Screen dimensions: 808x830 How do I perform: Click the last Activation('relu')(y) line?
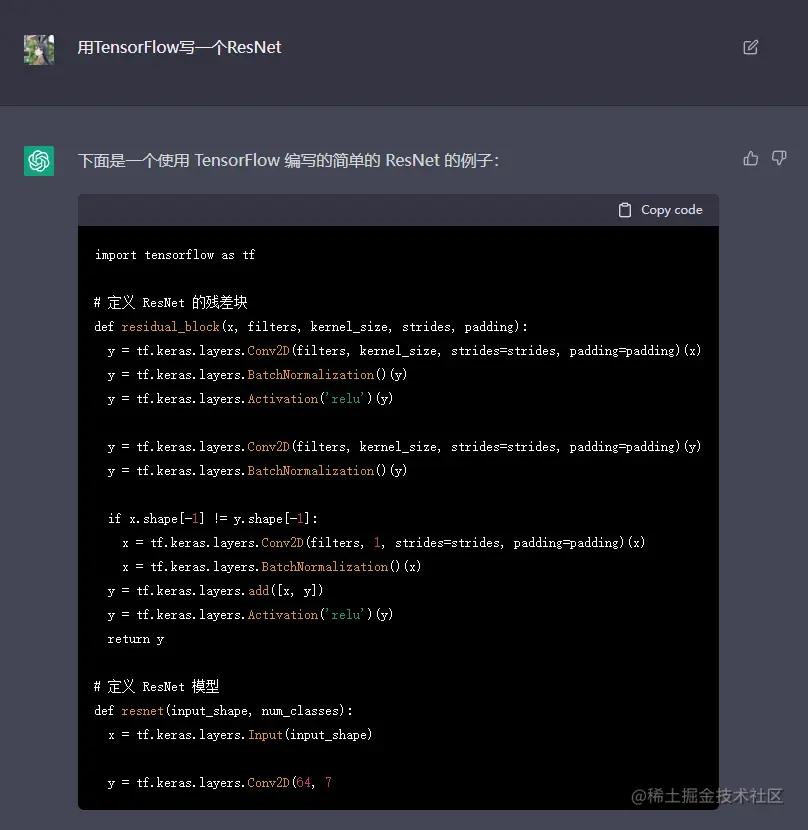[250, 615]
